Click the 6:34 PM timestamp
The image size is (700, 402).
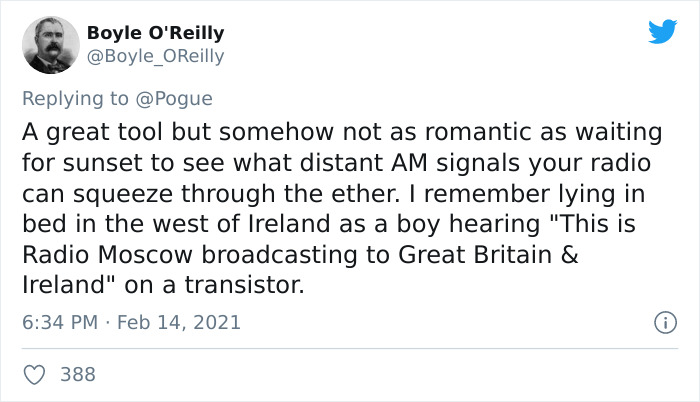point(58,323)
